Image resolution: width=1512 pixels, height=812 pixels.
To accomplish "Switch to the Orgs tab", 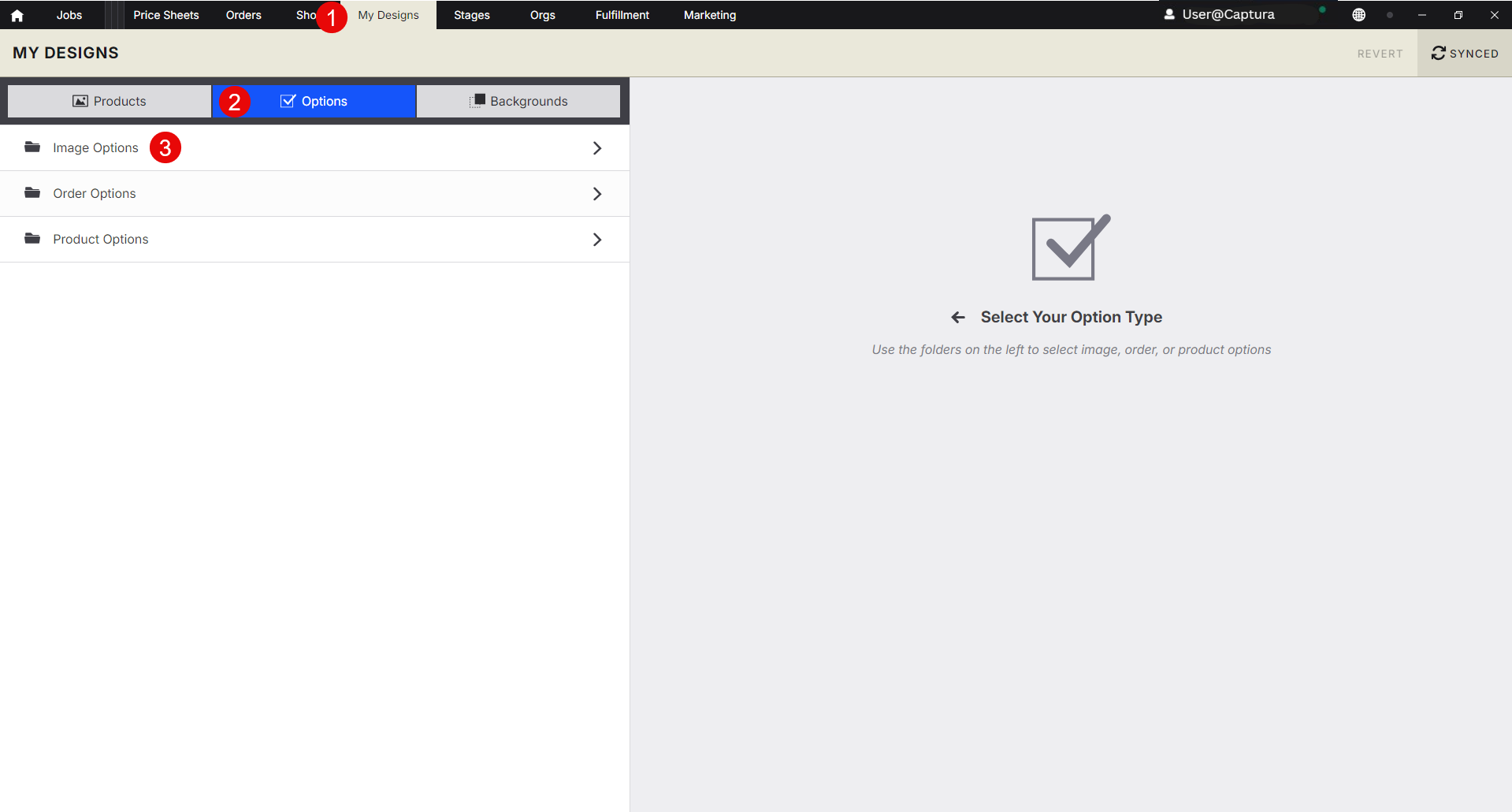I will tap(543, 15).
